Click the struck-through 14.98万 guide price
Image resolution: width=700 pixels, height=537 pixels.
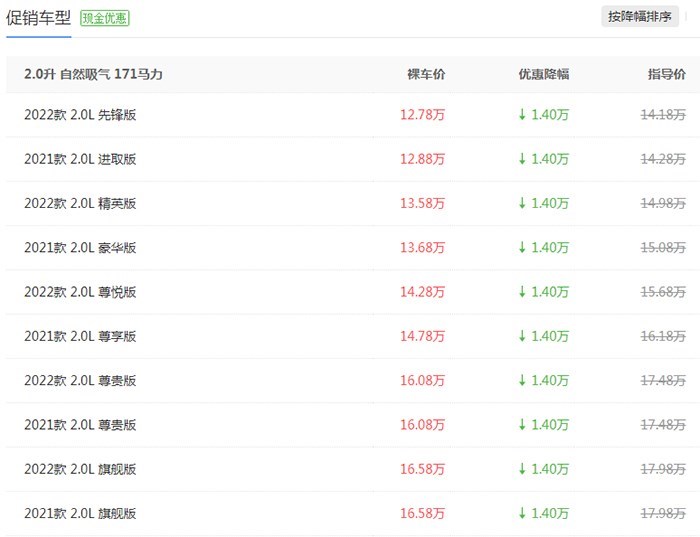click(x=663, y=203)
